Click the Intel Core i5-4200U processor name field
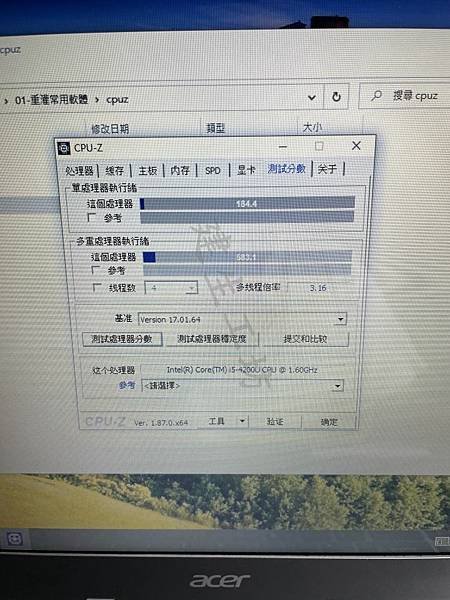 tap(242, 370)
